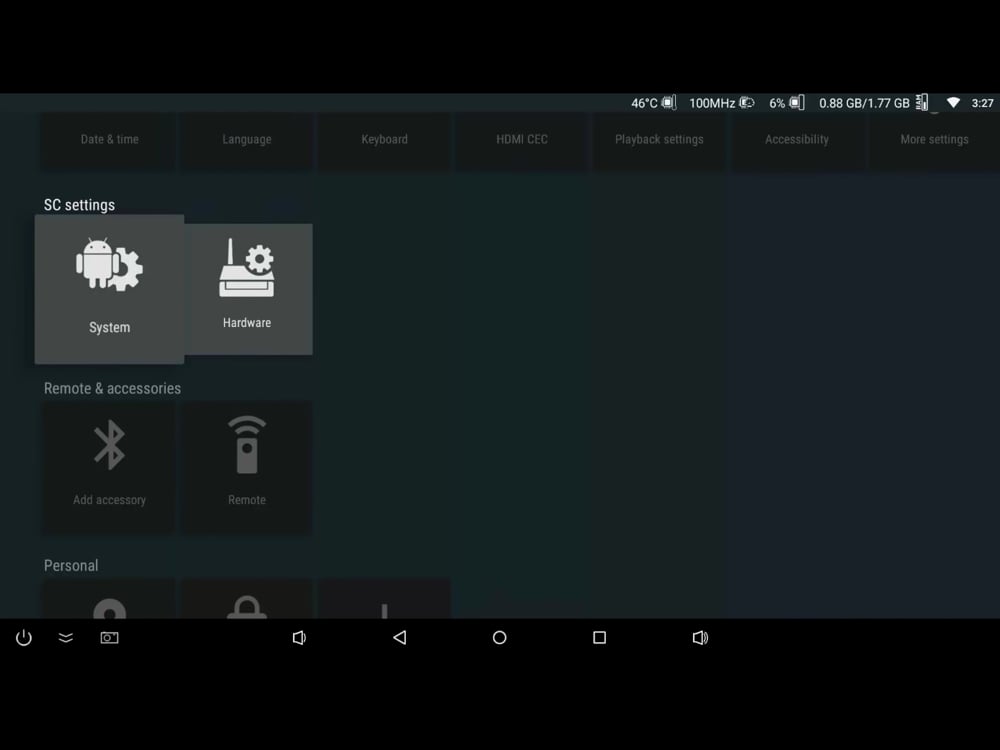Viewport: 1000px width, 750px height.
Task: Click the CPU temperature indicator showing 46°C
Action: (x=648, y=102)
